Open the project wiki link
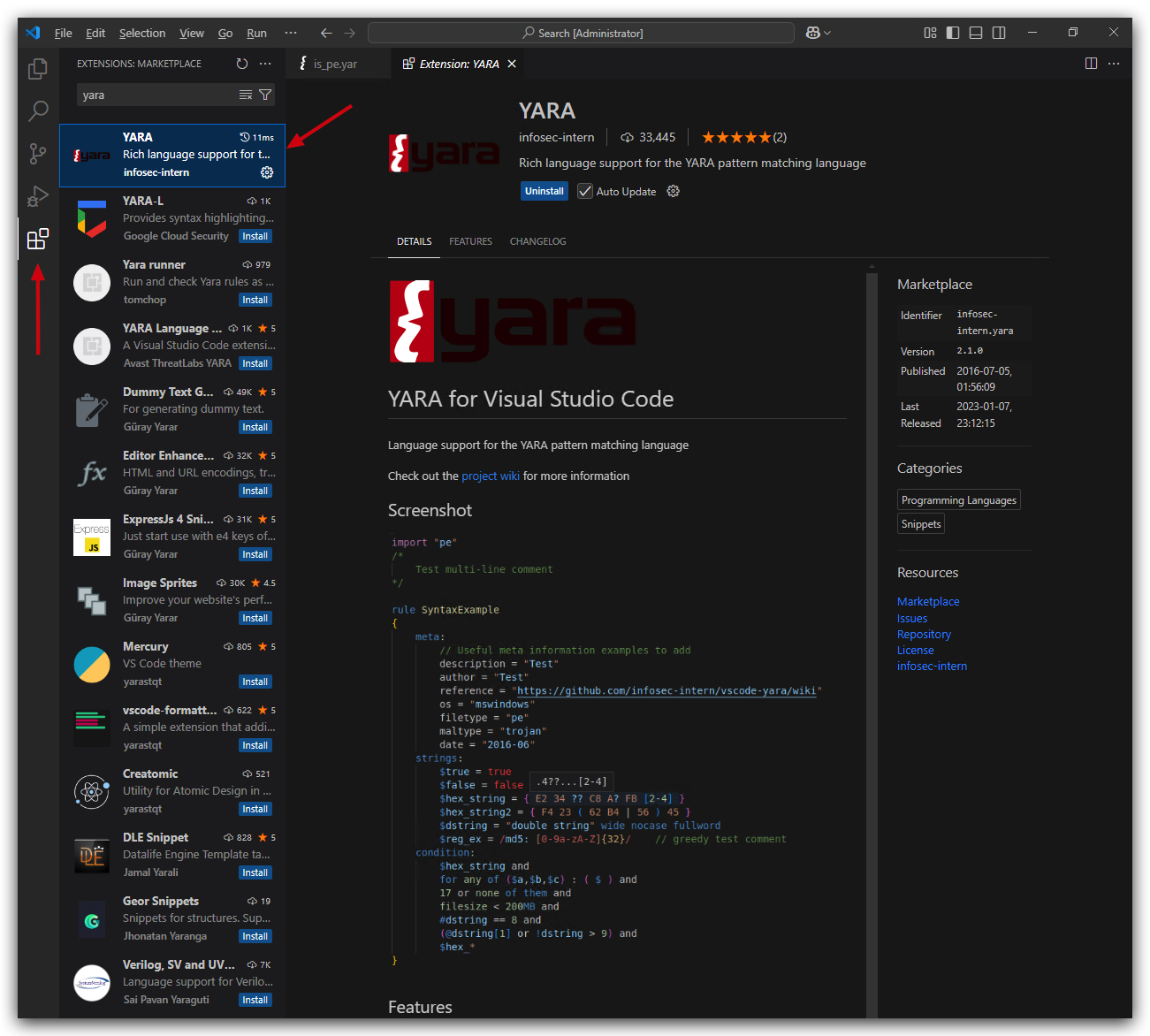 491,476
